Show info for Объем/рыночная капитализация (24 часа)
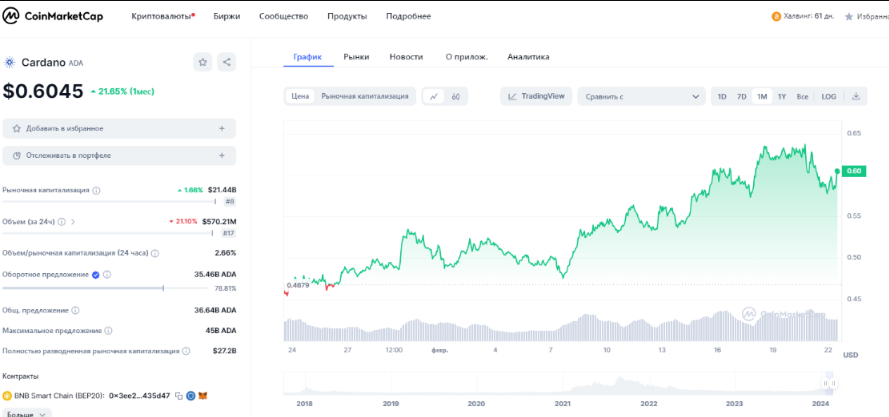 coord(155,253)
